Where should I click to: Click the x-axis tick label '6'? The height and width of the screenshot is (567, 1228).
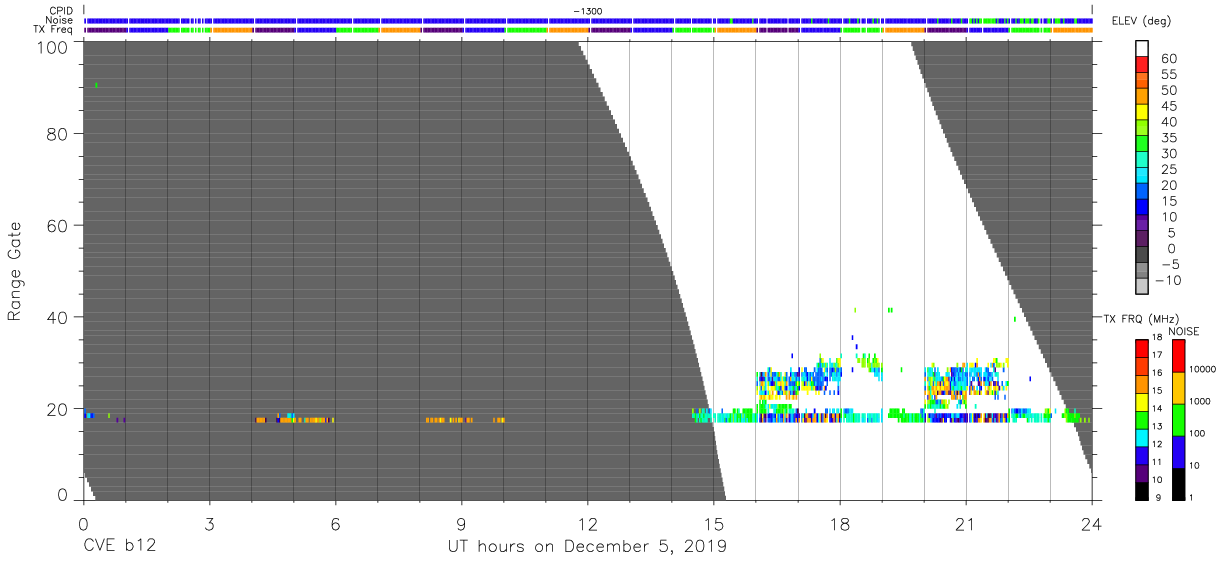point(335,524)
